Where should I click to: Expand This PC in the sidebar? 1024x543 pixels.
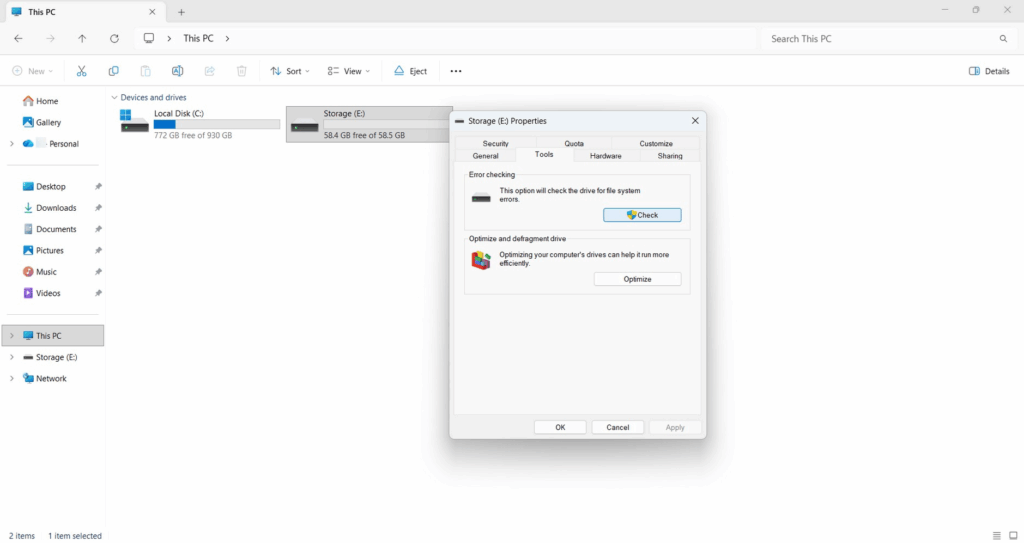coord(11,336)
